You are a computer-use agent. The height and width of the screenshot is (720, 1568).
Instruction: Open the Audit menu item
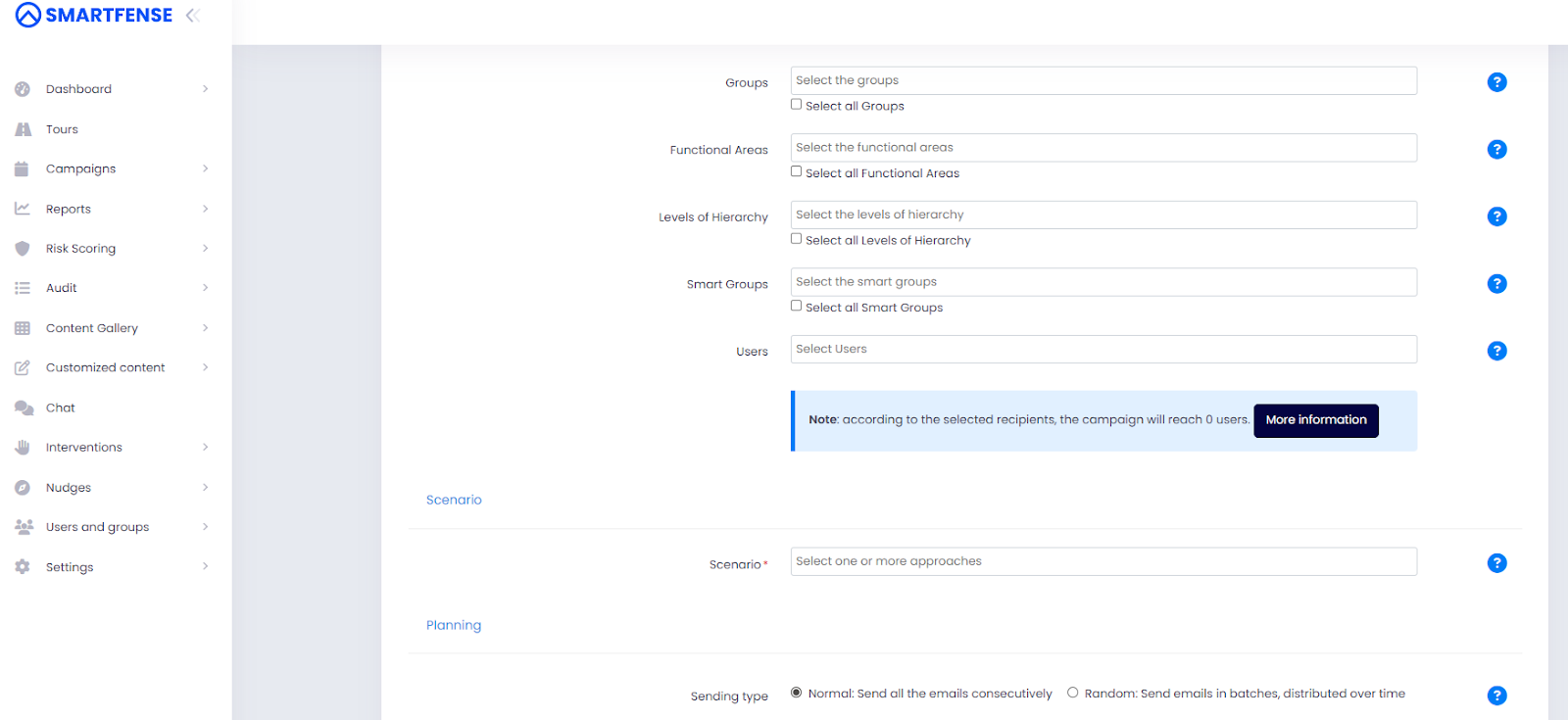(x=61, y=288)
